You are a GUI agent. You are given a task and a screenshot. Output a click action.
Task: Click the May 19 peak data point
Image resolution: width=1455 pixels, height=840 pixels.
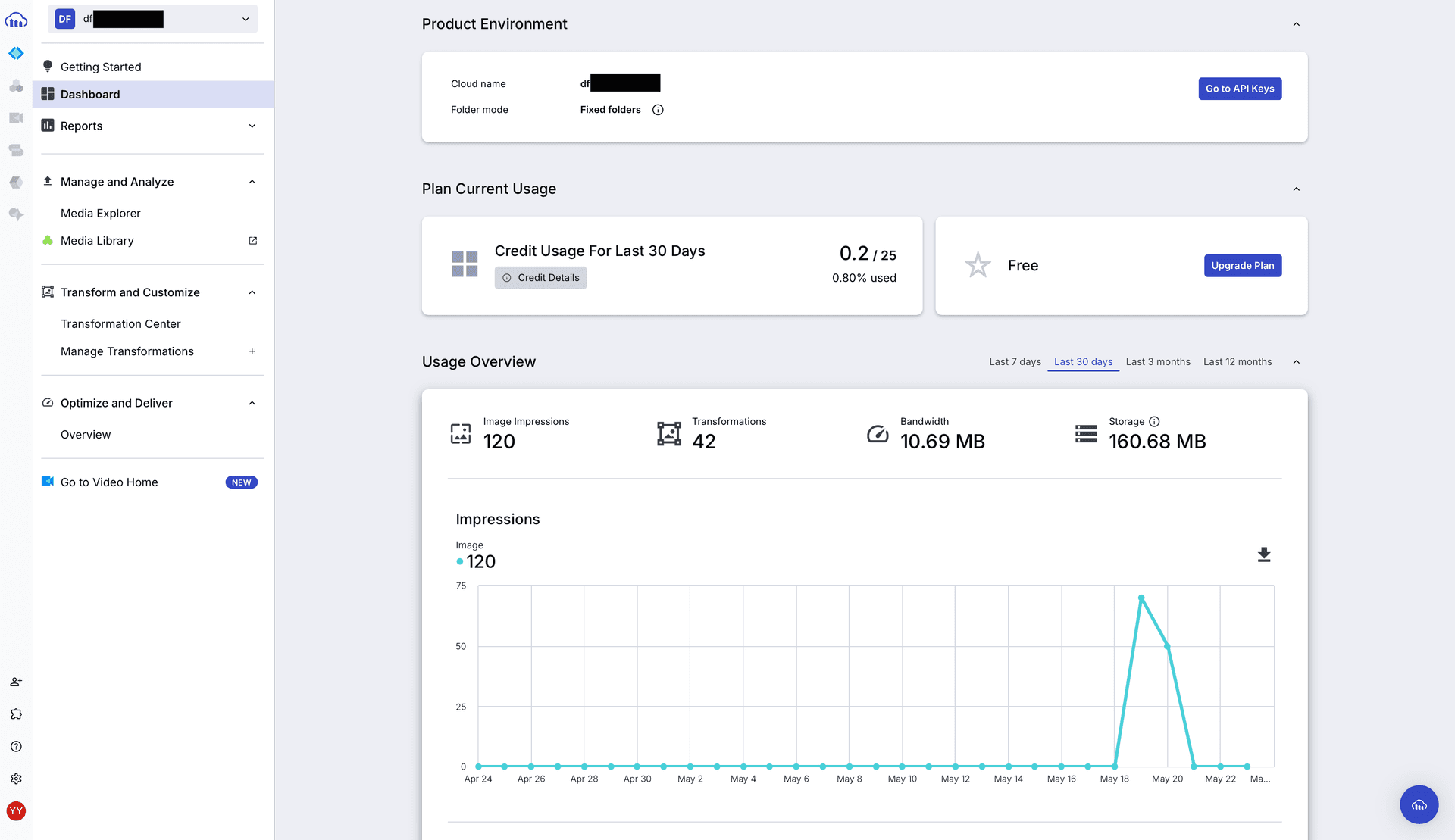point(1141,598)
